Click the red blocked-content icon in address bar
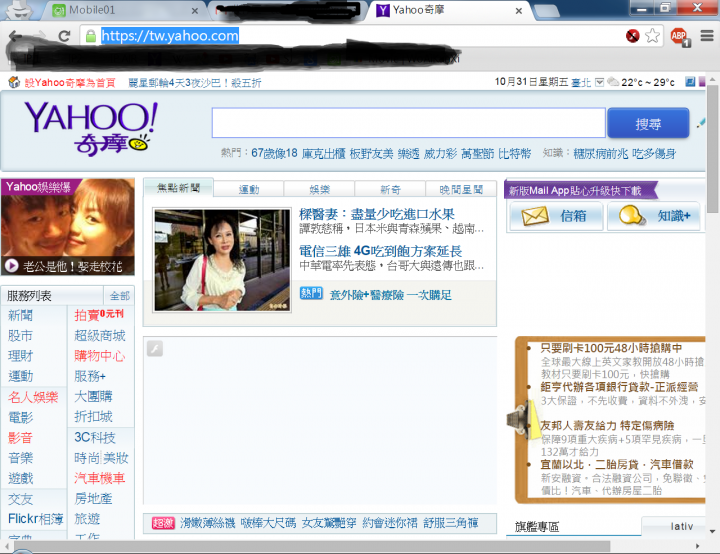Screen dimensions: 720x554 (632, 36)
